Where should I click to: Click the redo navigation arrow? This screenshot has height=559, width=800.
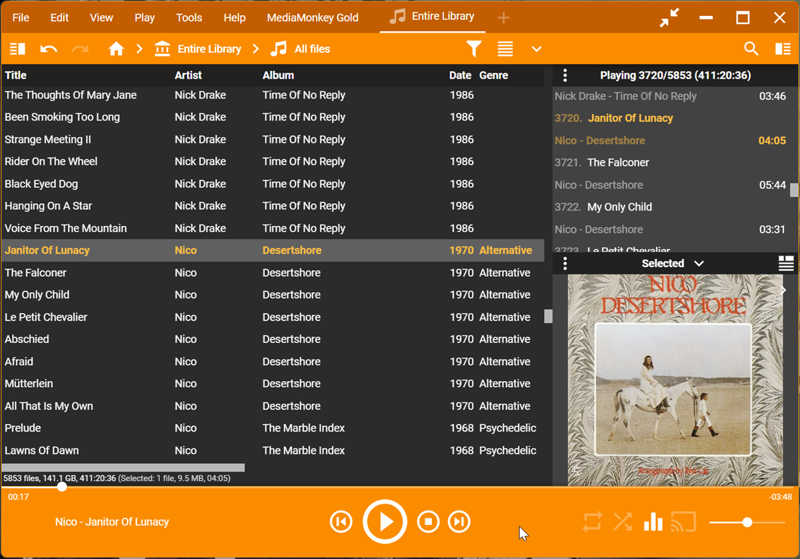click(80, 49)
